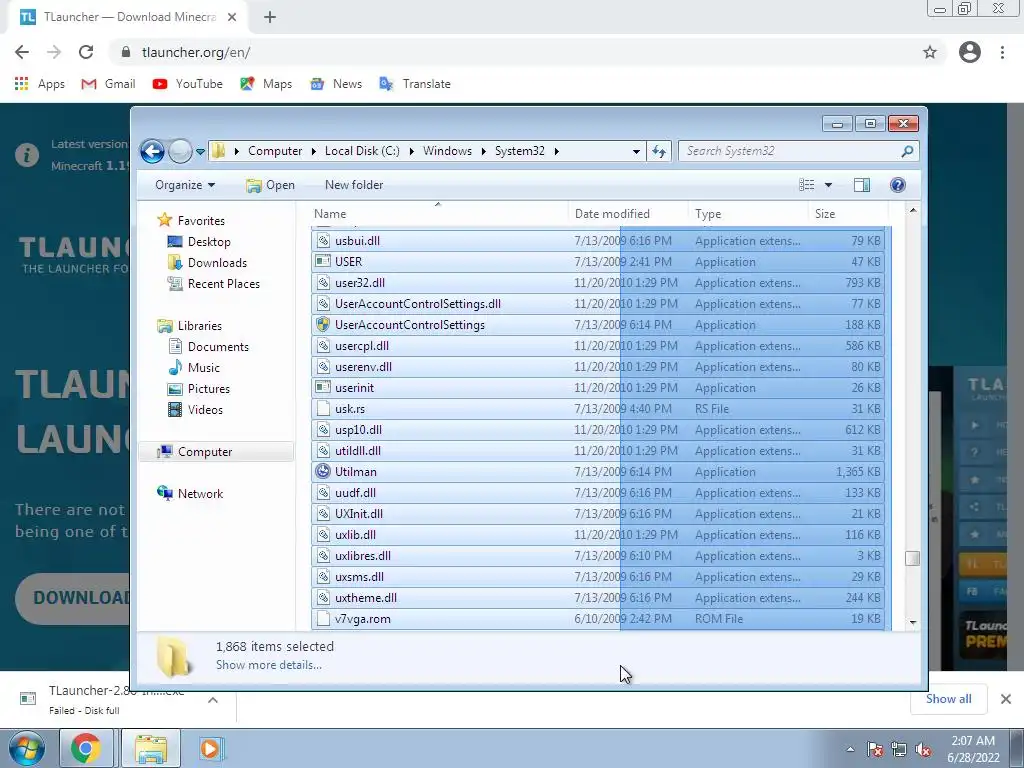Open the Videos library
The width and height of the screenshot is (1024, 768).
coord(205,409)
